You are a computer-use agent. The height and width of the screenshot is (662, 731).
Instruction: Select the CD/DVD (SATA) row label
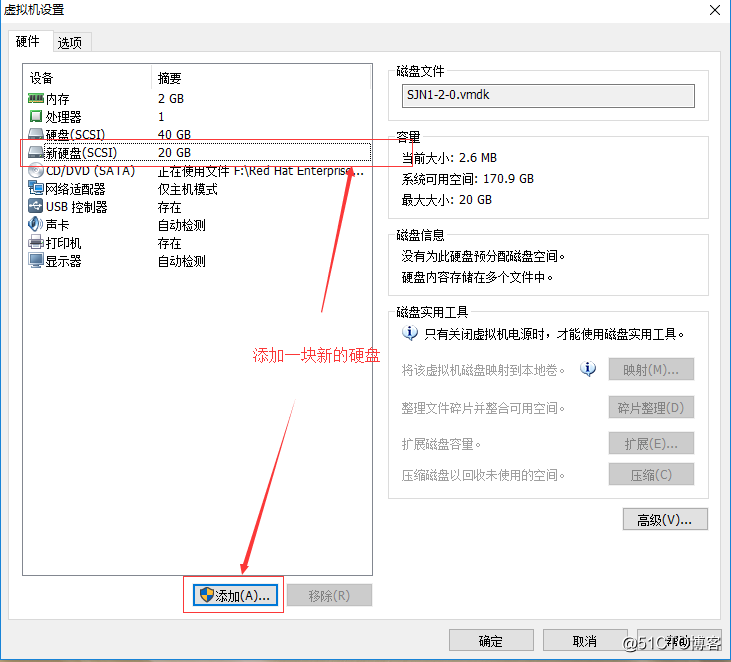pos(90,171)
